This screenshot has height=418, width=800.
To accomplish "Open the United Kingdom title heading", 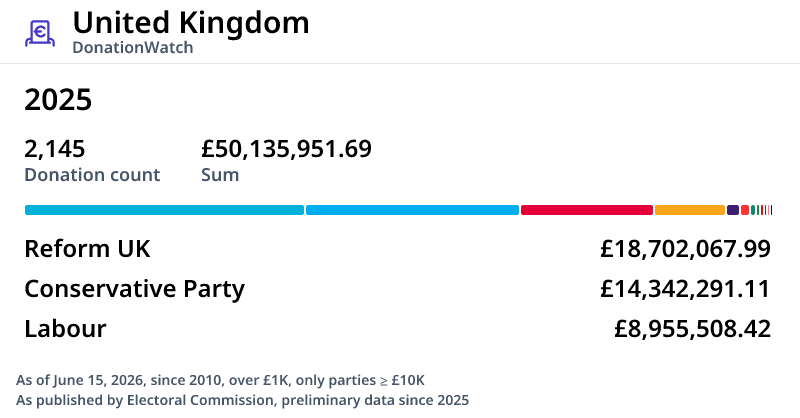I will coord(191,23).
